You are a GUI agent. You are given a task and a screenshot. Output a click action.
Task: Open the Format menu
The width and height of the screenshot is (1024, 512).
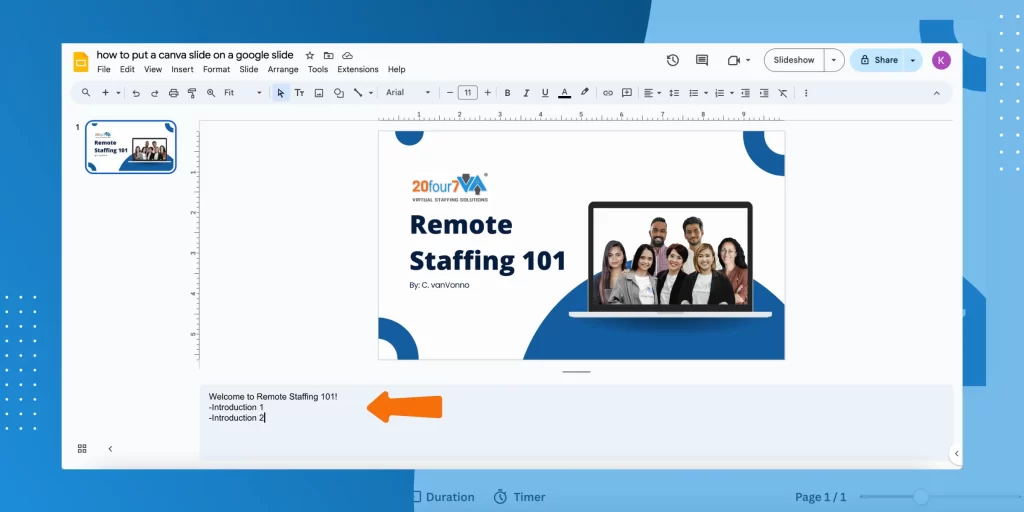[216, 69]
